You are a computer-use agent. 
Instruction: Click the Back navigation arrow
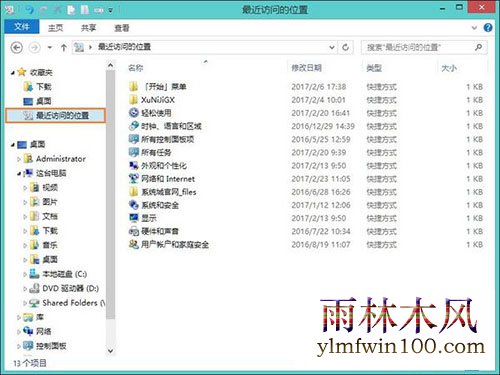point(17,48)
